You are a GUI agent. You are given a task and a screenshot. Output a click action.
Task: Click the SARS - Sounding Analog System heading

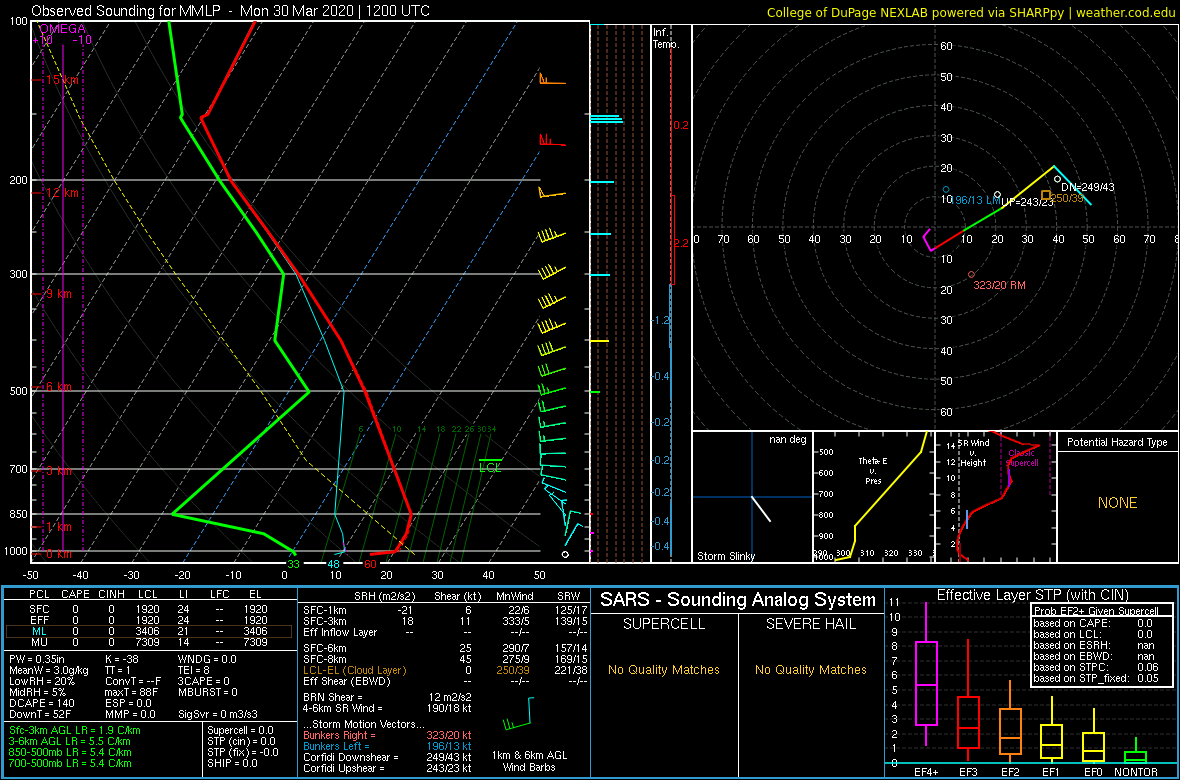738,600
